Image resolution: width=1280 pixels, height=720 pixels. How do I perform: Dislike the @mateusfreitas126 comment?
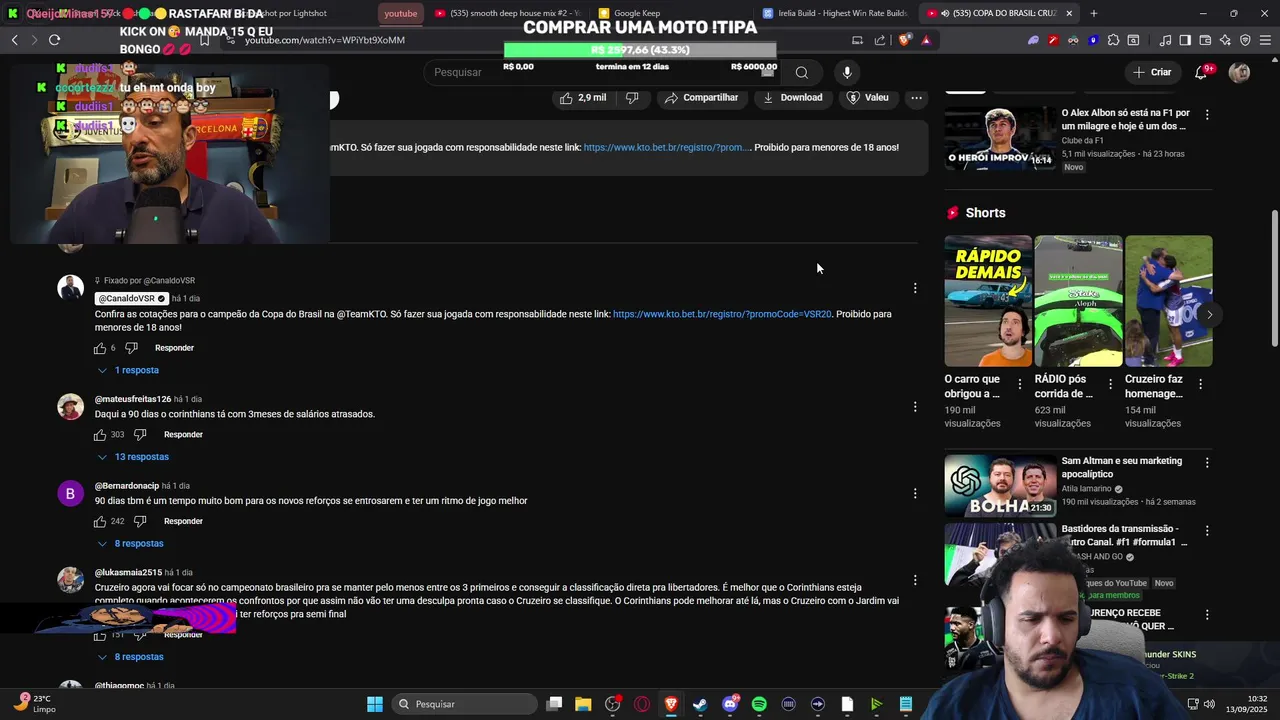pos(140,435)
